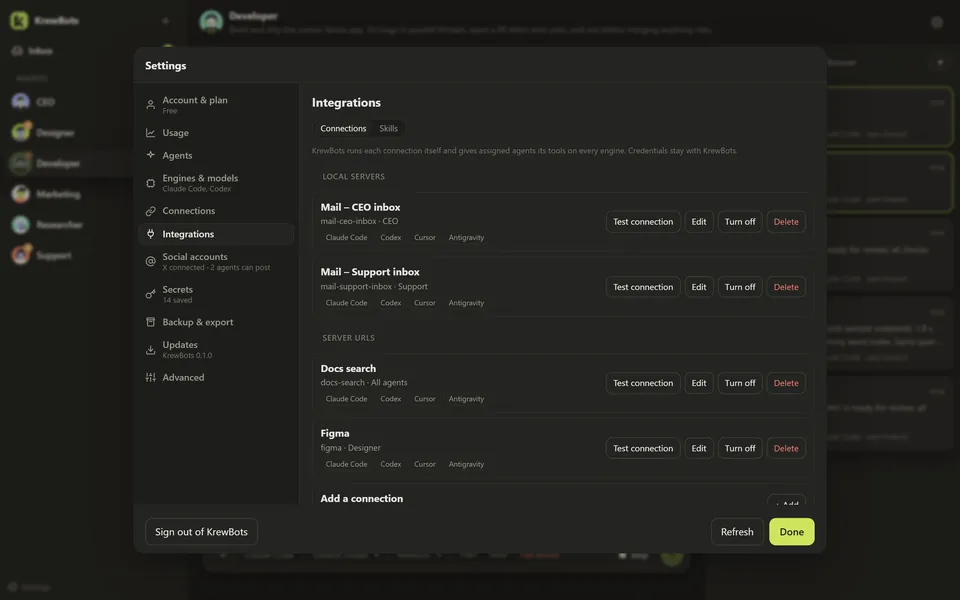
Task: Select the Researcher agent avatar in the main window sidebar
Action: pyautogui.click(x=21, y=225)
